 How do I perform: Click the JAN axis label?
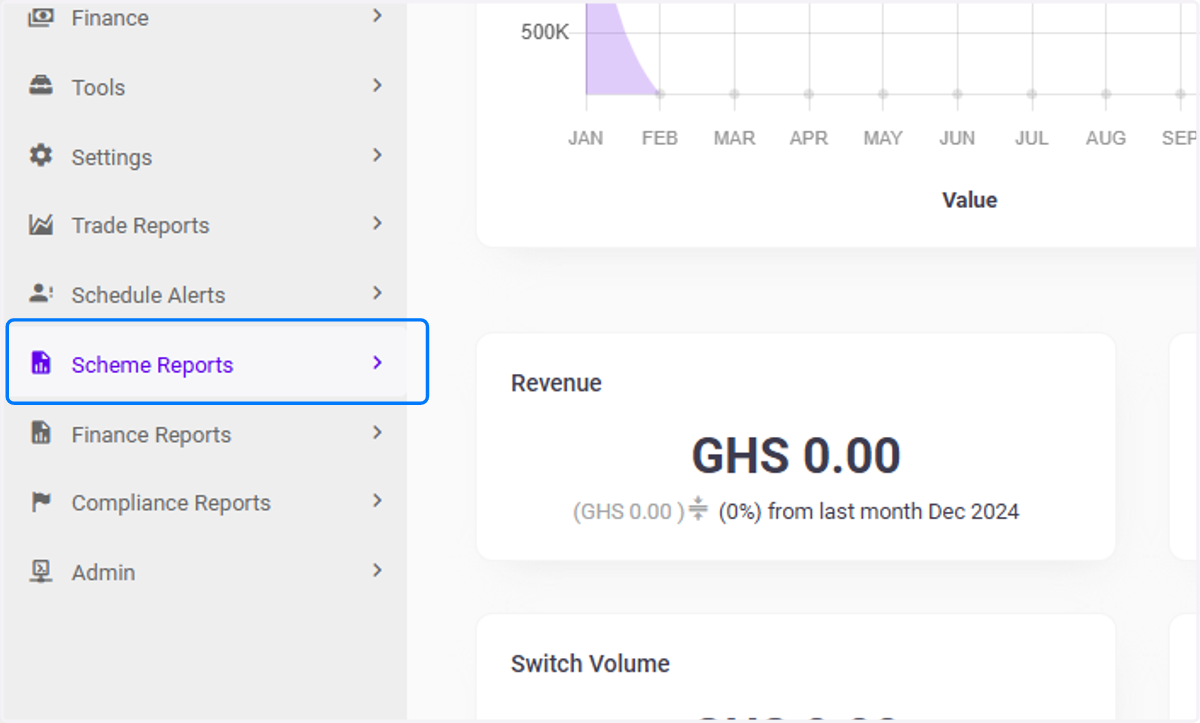coord(585,138)
